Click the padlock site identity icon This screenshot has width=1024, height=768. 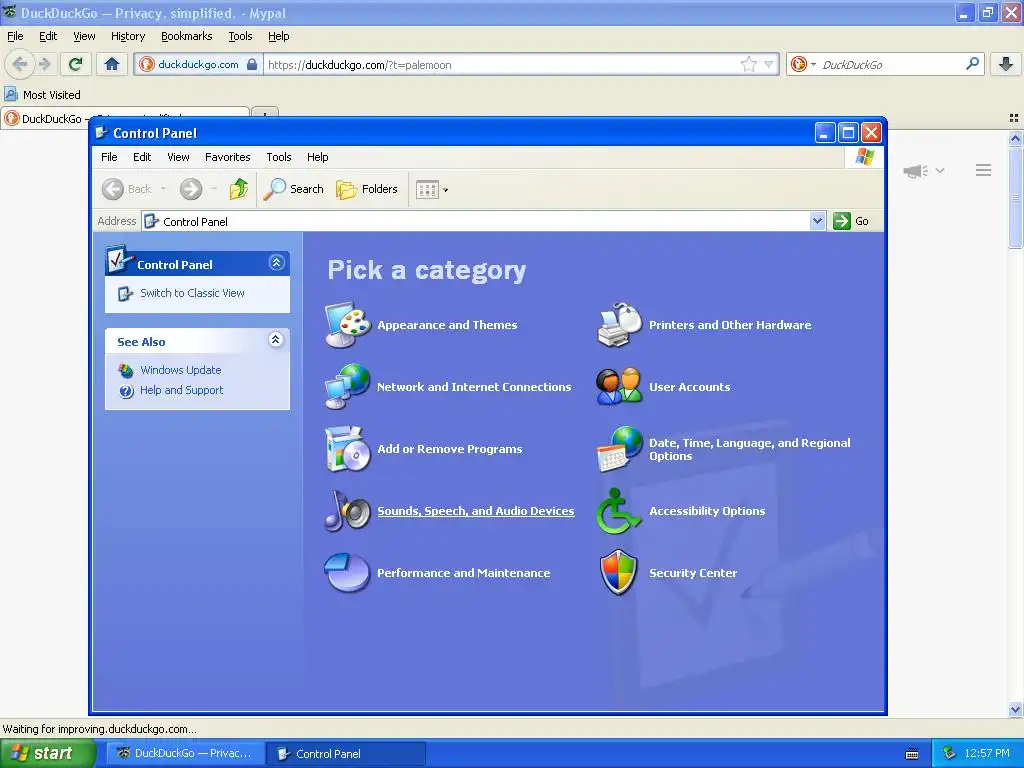(251, 64)
